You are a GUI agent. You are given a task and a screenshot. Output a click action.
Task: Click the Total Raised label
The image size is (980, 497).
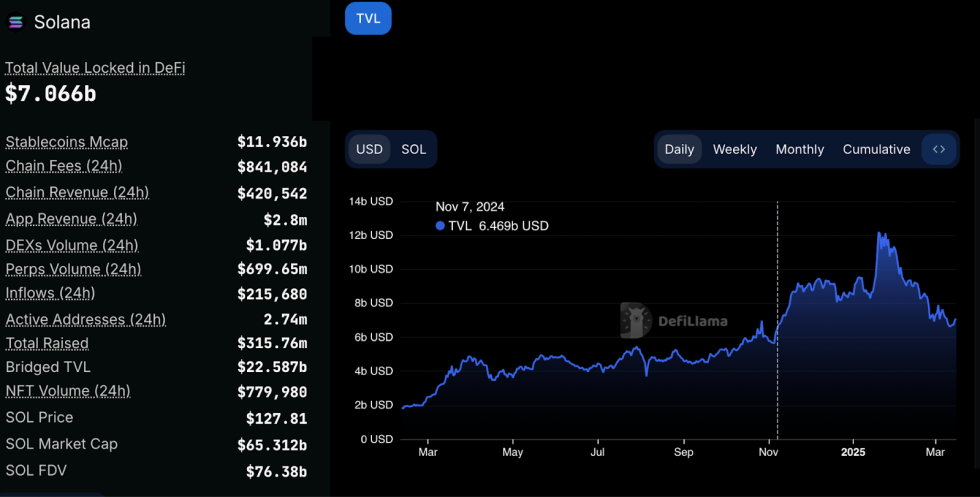pos(47,343)
